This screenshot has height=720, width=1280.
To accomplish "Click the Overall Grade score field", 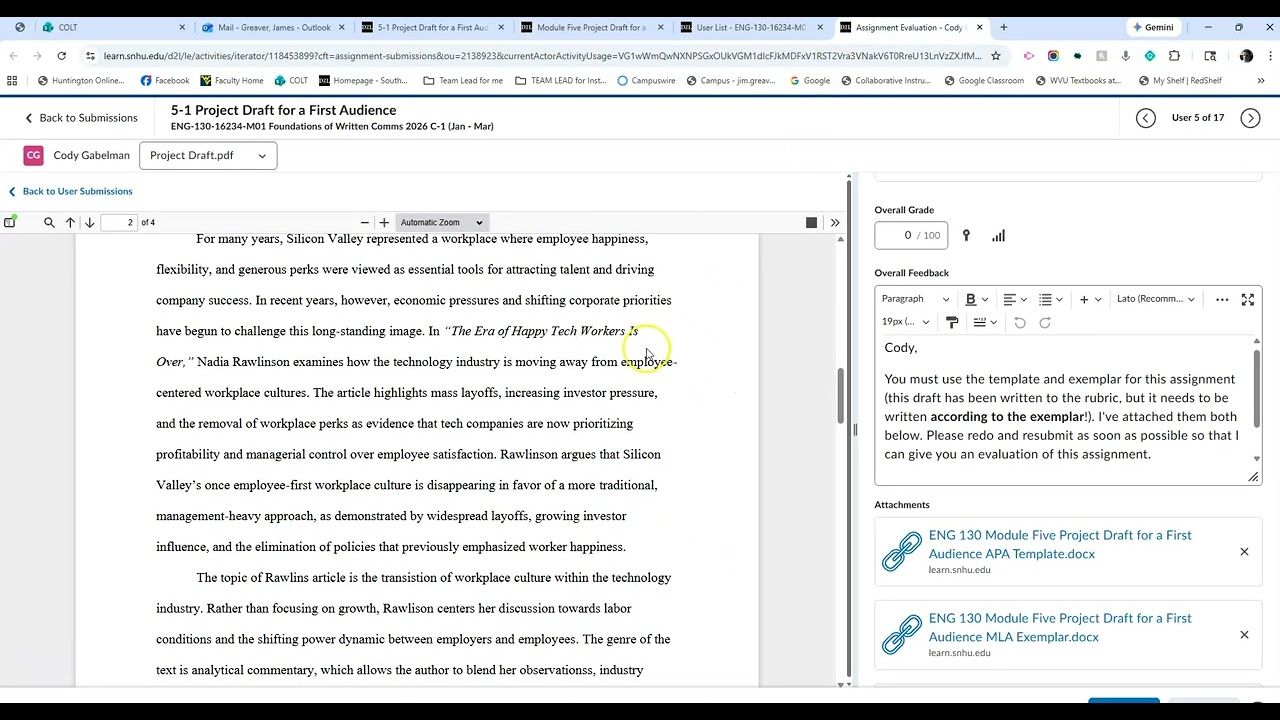I will coord(911,236).
